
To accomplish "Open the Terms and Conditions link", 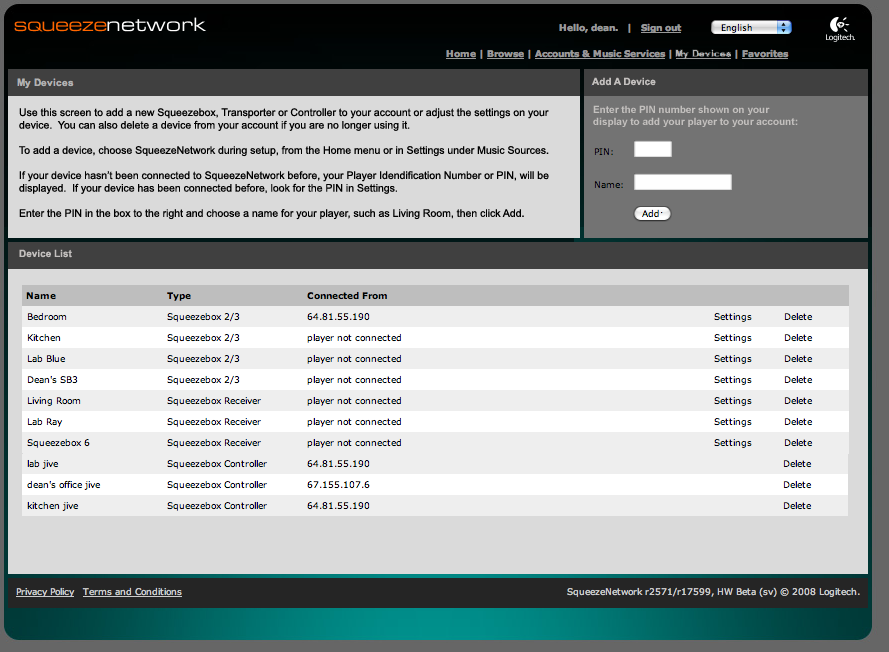I will point(132,592).
